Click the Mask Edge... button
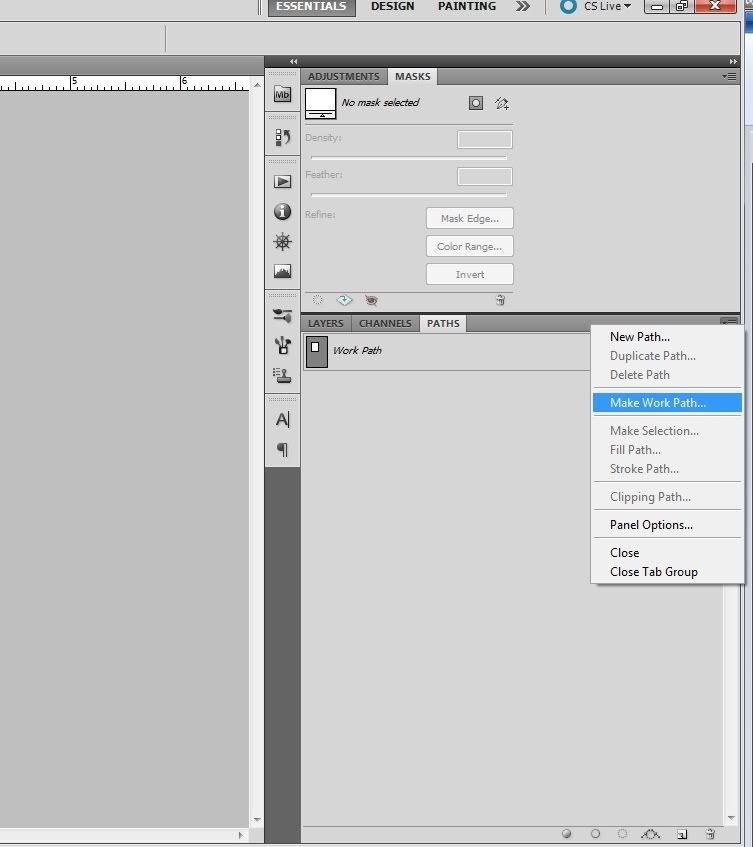 (x=469, y=218)
